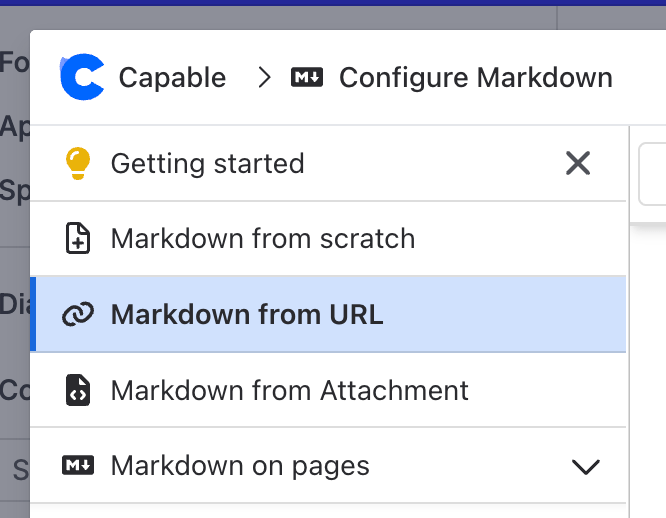Viewport: 666px width, 518px height.
Task: Open the Getting started section
Action: click(207, 163)
